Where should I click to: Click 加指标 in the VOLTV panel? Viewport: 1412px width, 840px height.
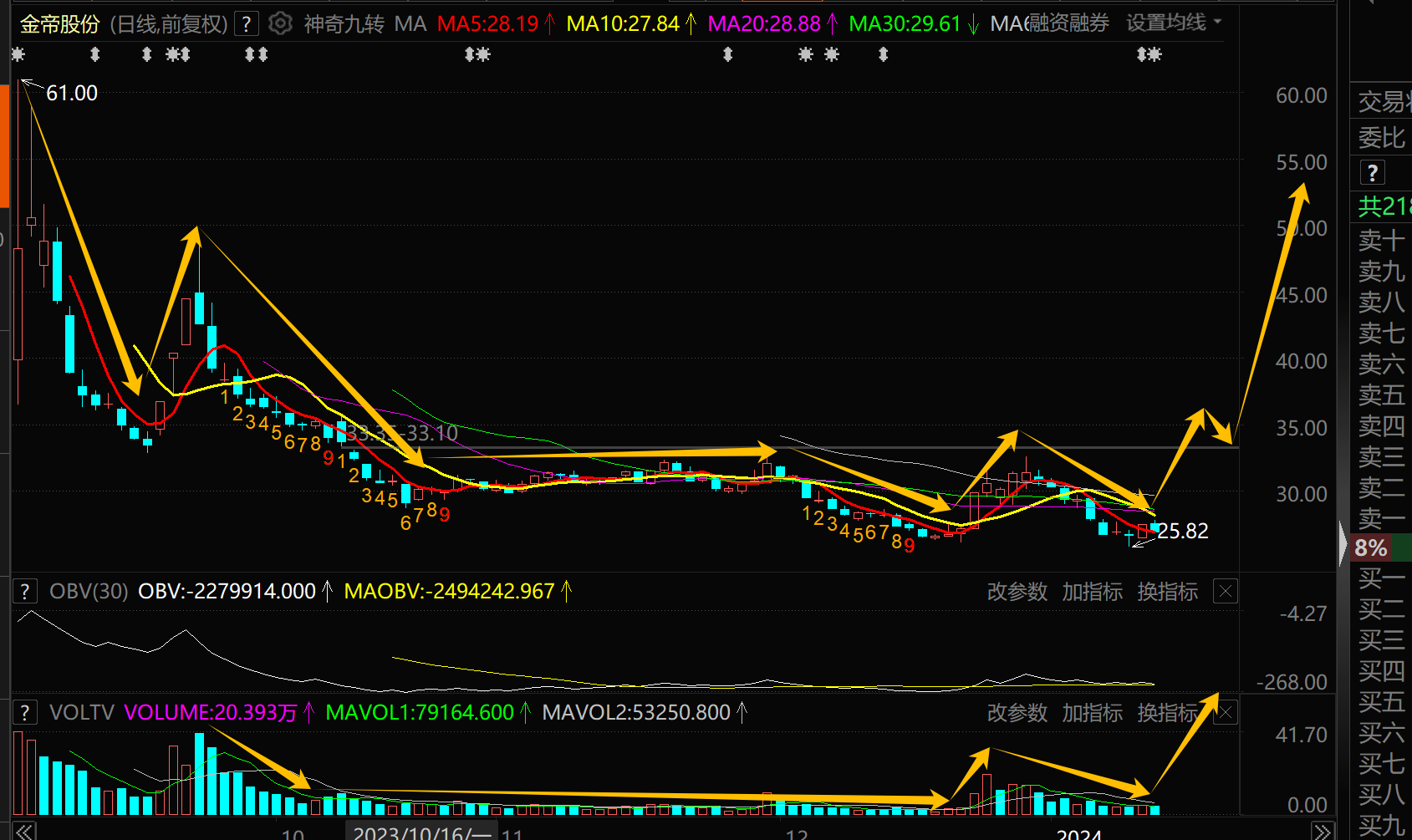(x=1092, y=713)
